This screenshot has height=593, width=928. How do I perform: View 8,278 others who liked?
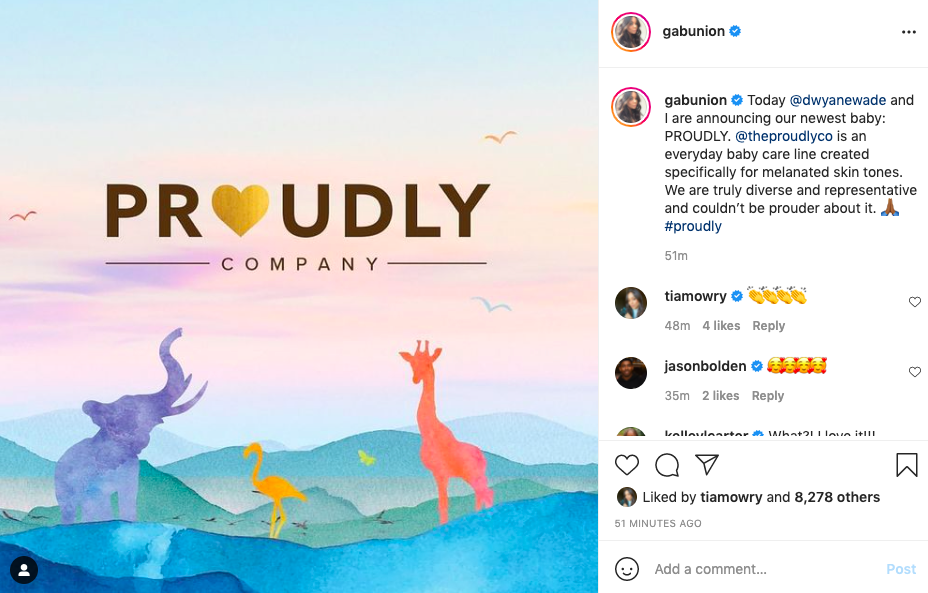(x=837, y=497)
